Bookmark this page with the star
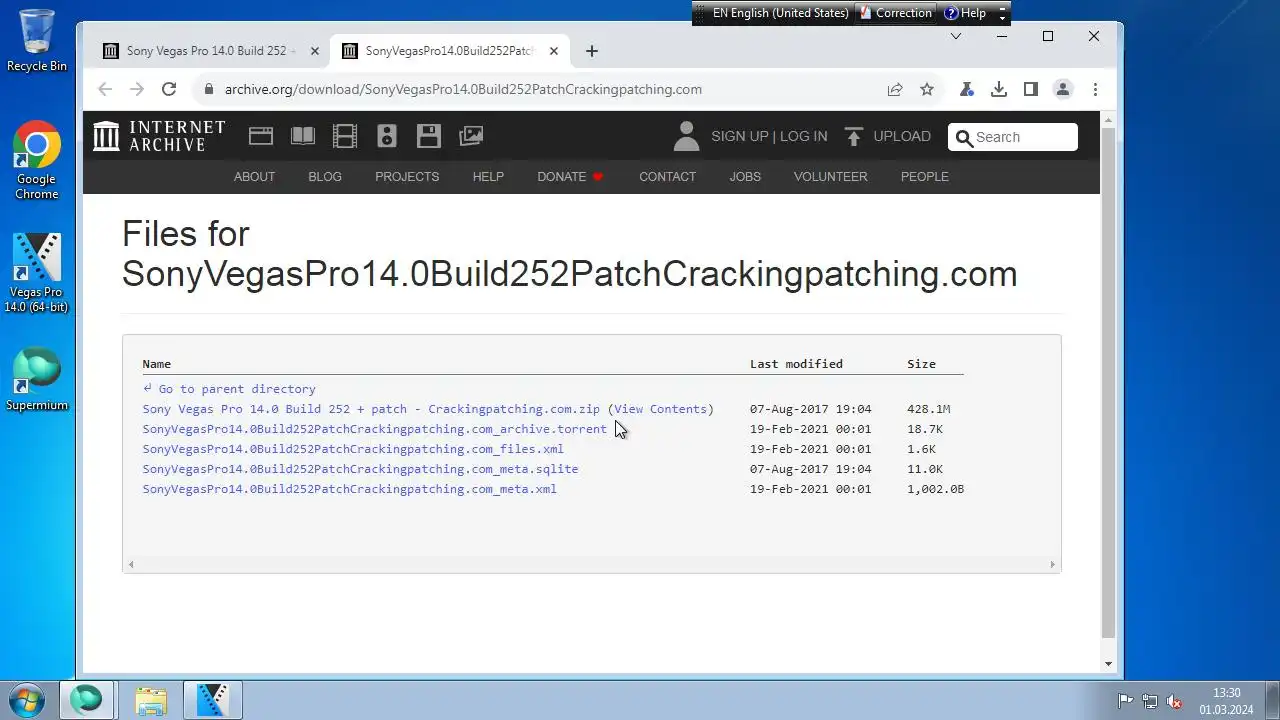Screen dimensions: 1280x720 coord(927,89)
